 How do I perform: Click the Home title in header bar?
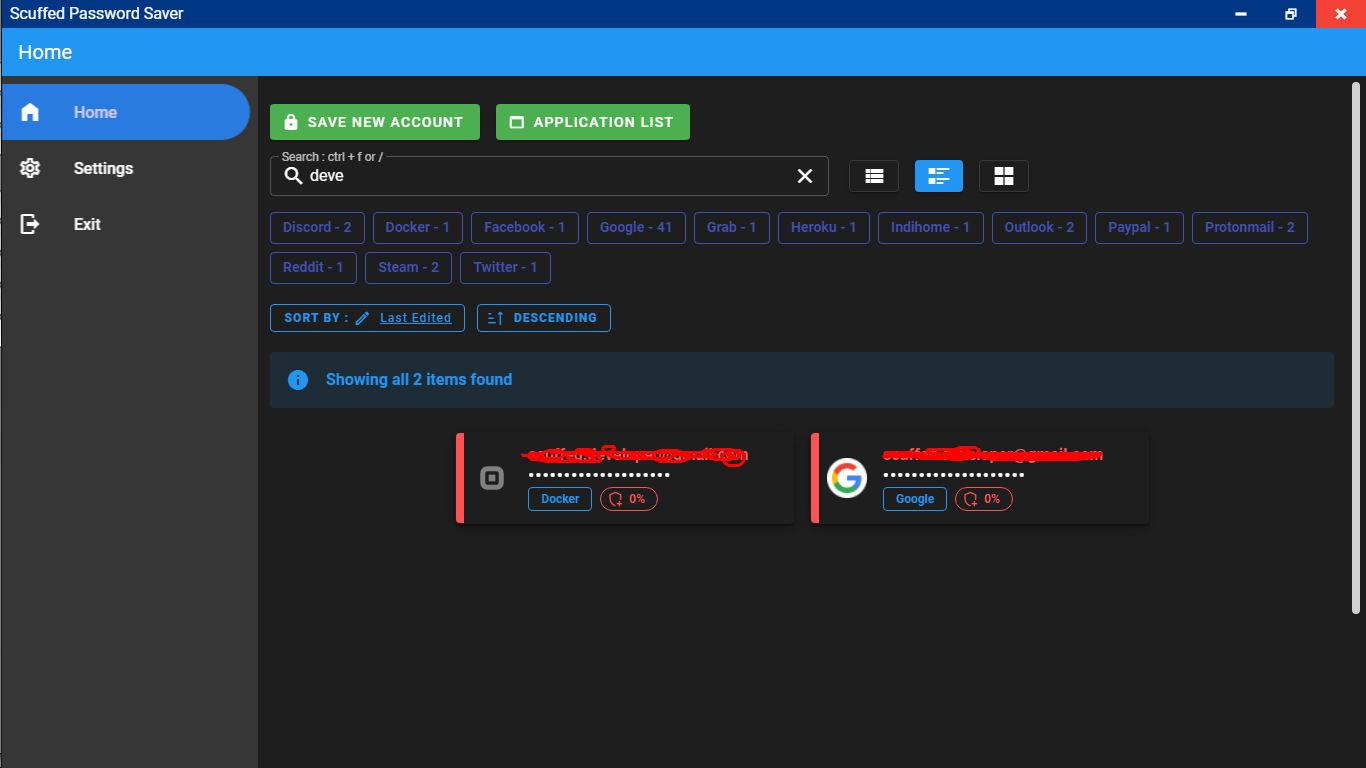coord(45,52)
